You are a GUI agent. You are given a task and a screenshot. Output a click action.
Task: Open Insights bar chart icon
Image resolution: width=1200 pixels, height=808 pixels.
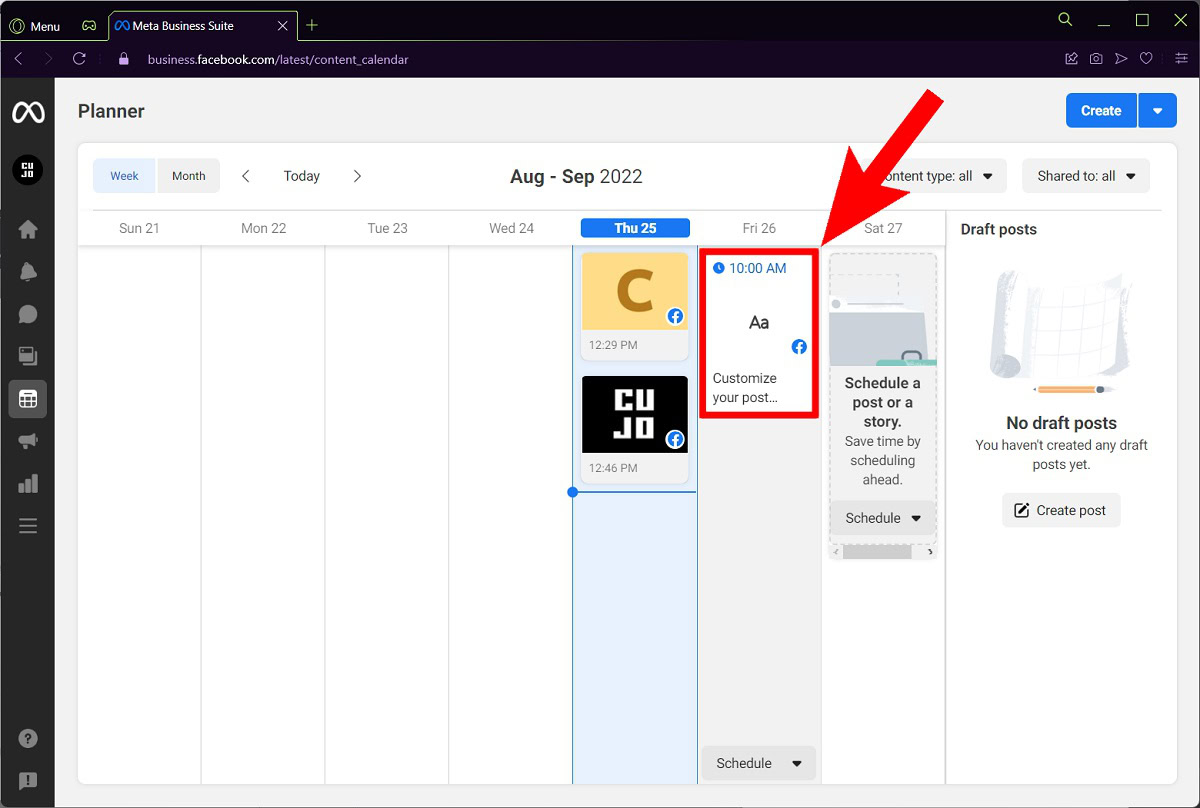click(28, 484)
